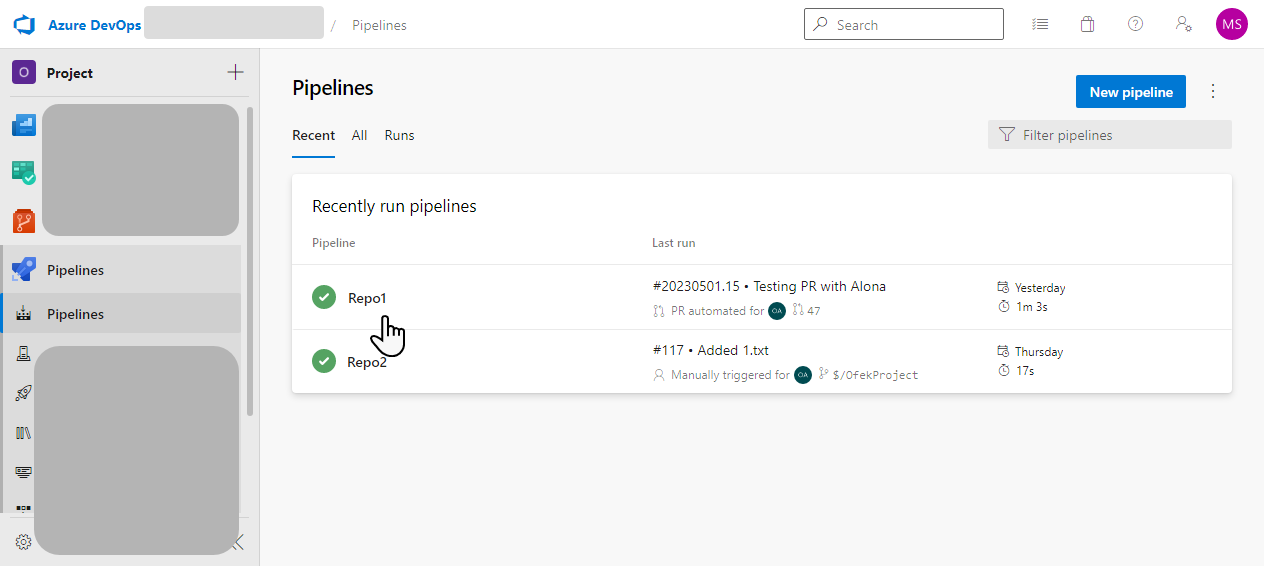Click the New pipeline button
This screenshot has width=1264, height=566.
(x=1130, y=92)
